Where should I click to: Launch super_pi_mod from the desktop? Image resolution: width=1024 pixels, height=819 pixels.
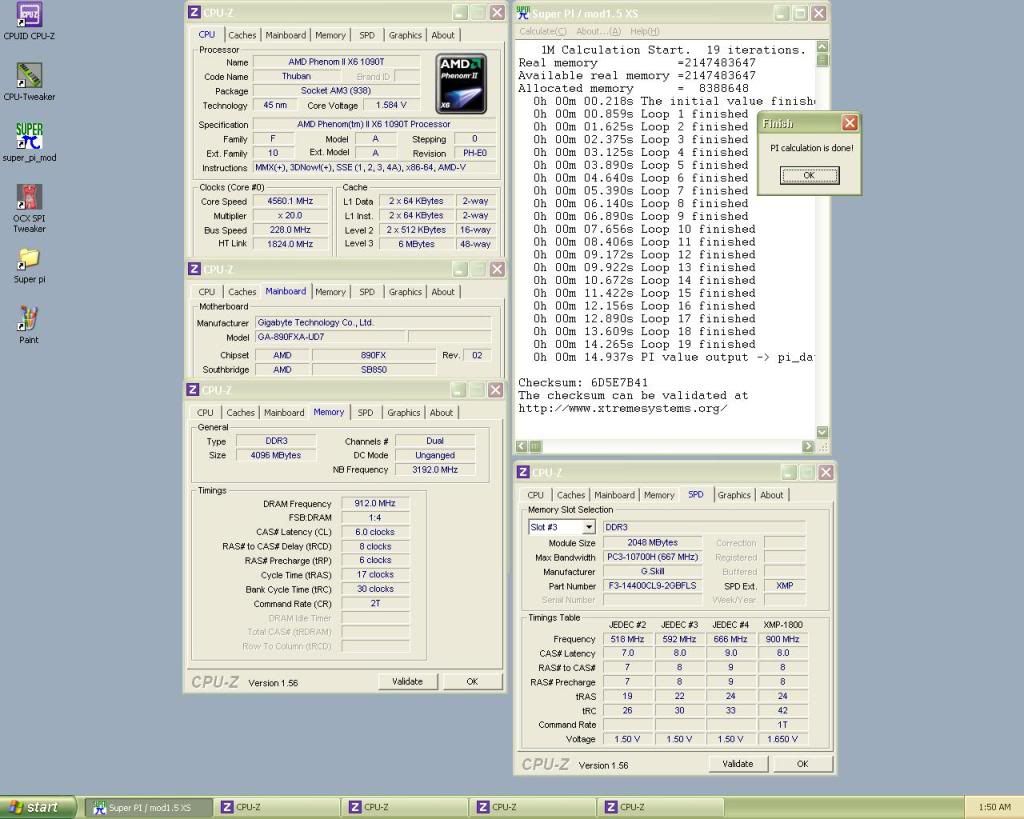click(29, 136)
